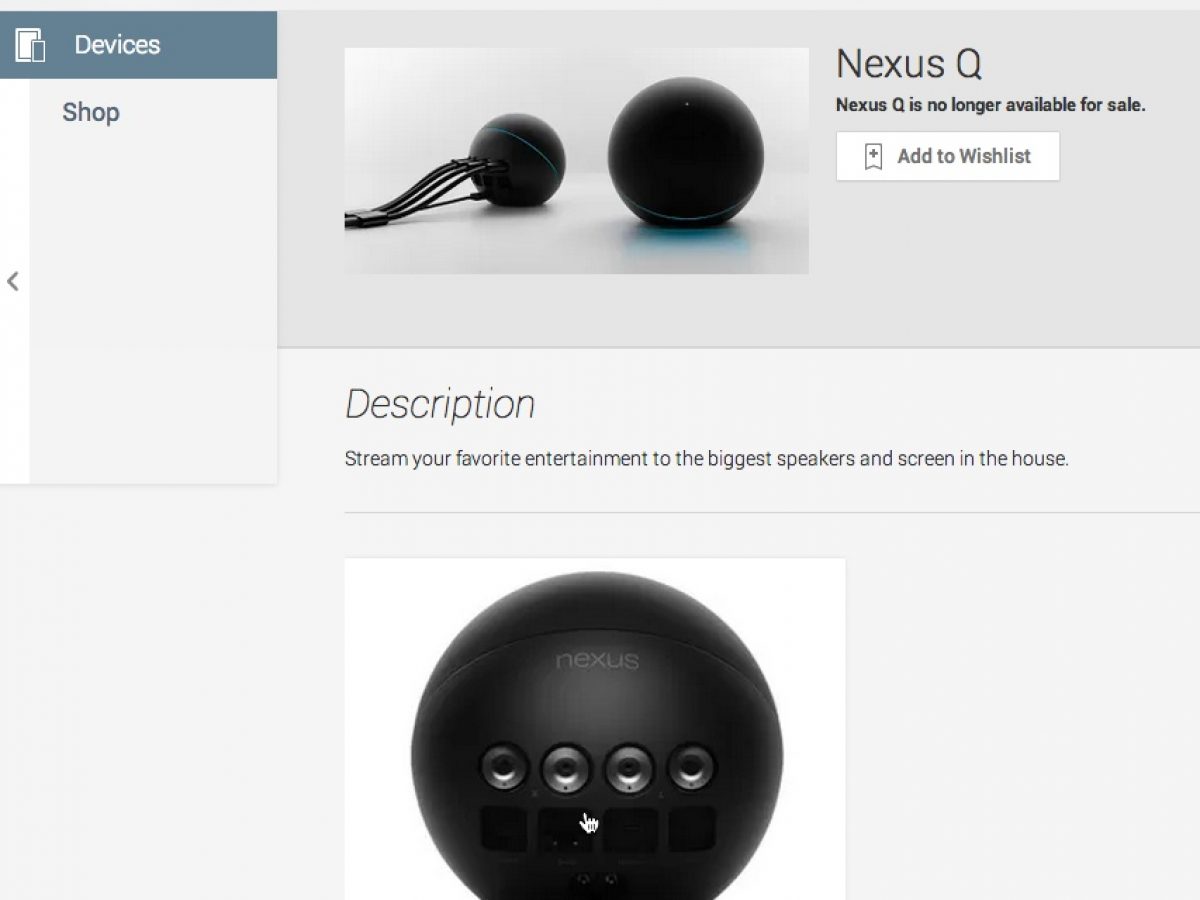Select the no longer available notice
Viewport: 1200px width, 900px height.
pos(990,105)
